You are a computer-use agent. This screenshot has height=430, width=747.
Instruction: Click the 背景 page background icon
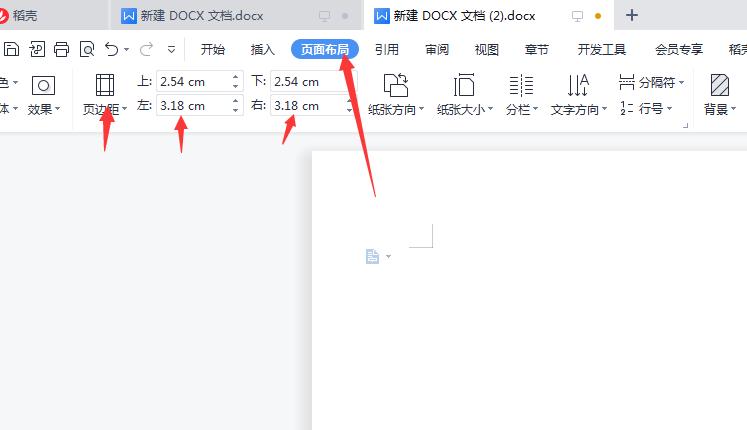[x=719, y=85]
